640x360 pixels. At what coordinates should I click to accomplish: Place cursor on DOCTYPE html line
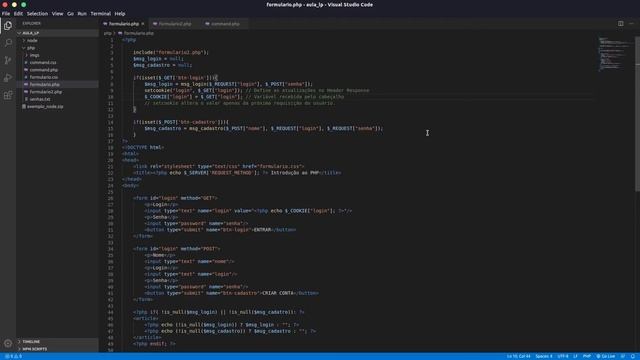pyautogui.click(x=143, y=147)
